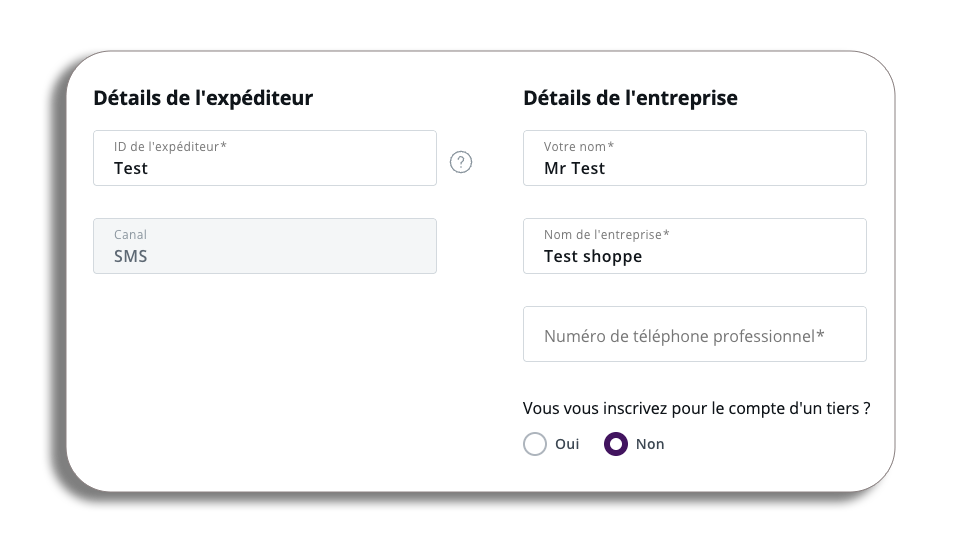Click the SMS value text
Screen dimensions: 969x543
click(130, 257)
